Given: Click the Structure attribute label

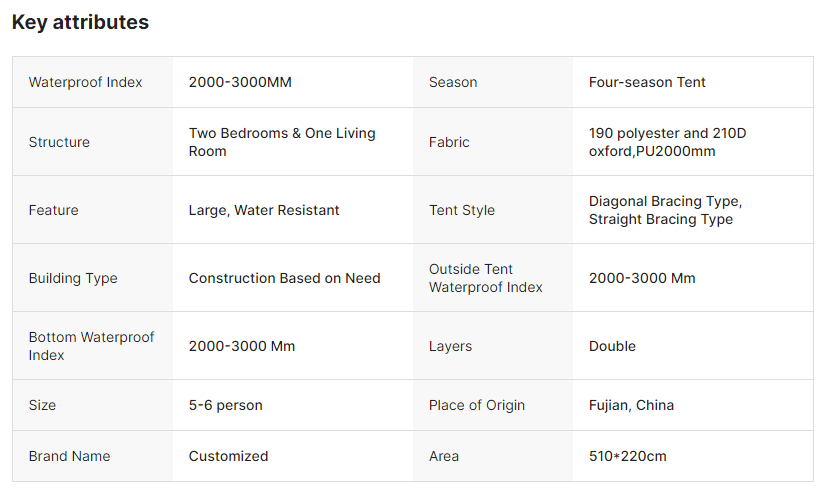Looking at the screenshot, I should 59,142.
